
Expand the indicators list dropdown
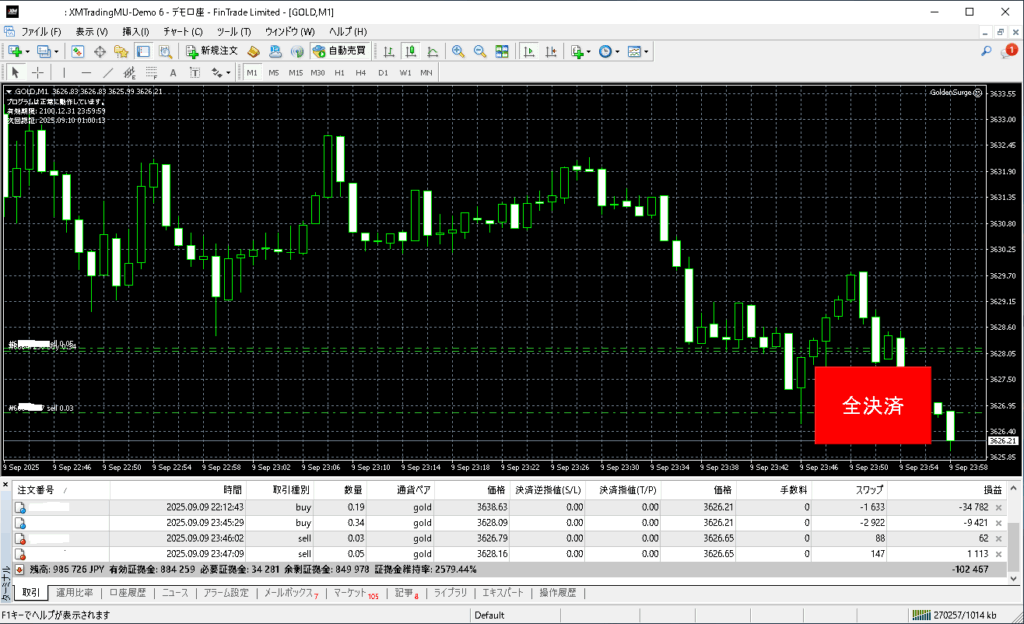[590, 51]
